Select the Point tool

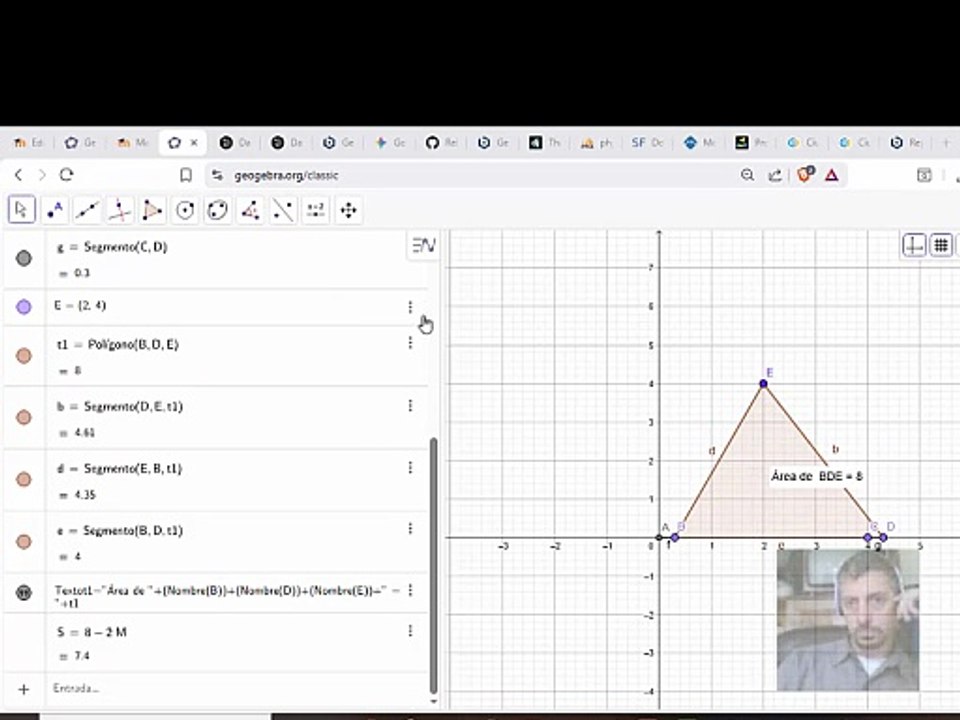click(x=54, y=210)
